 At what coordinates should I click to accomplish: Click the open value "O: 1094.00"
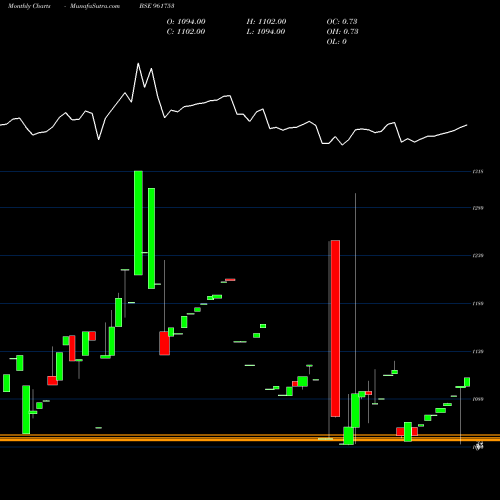click(x=186, y=22)
